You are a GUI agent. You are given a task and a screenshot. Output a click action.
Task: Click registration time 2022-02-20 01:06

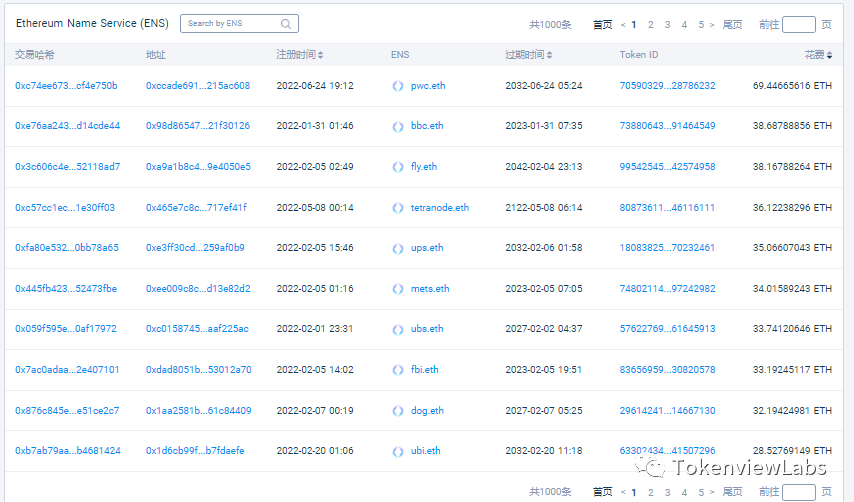(x=315, y=451)
